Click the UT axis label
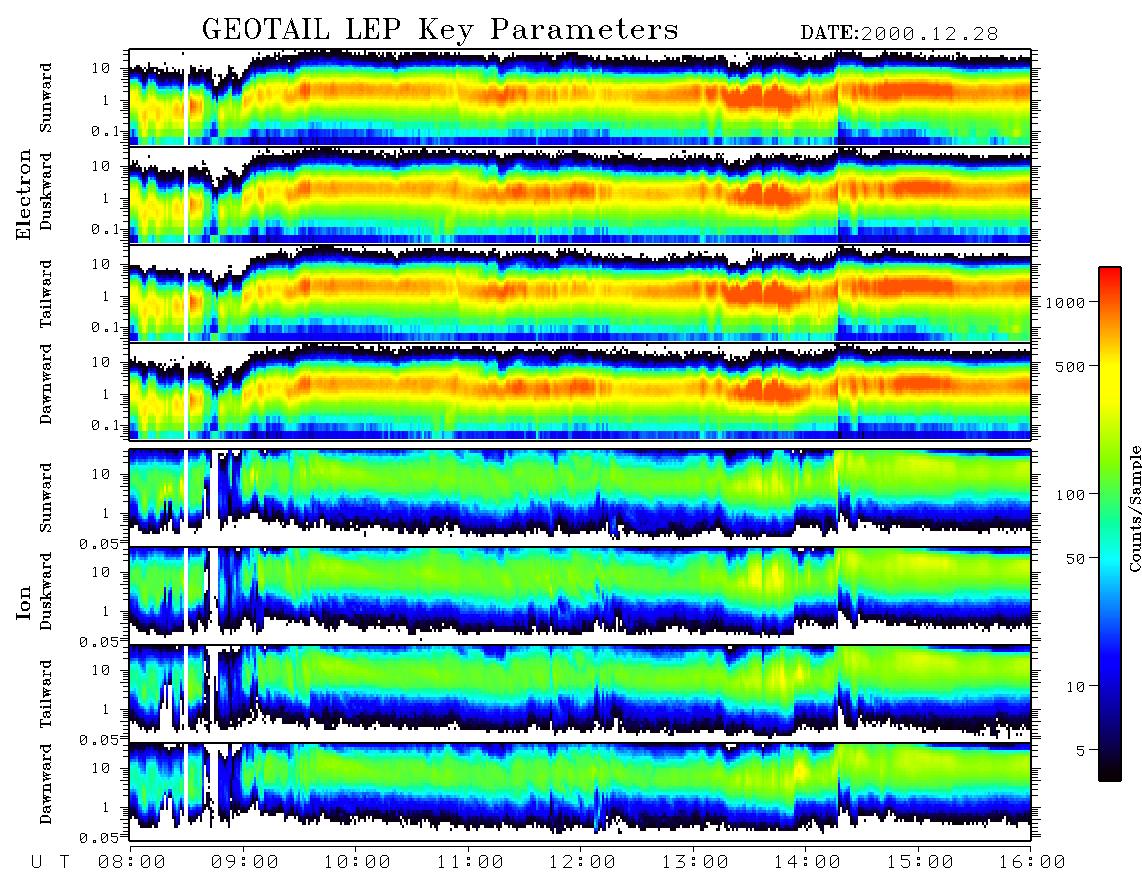1142x880 pixels. coord(50,863)
